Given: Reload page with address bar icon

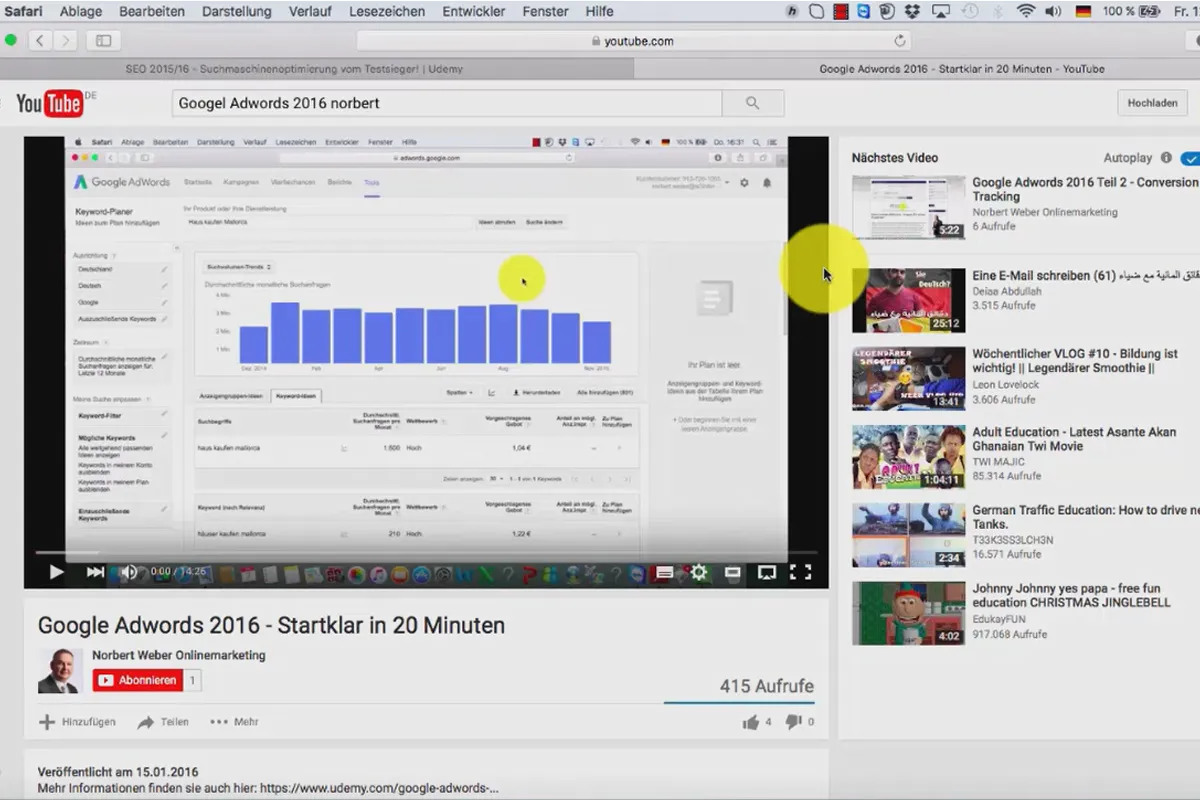Looking at the screenshot, I should (900, 41).
